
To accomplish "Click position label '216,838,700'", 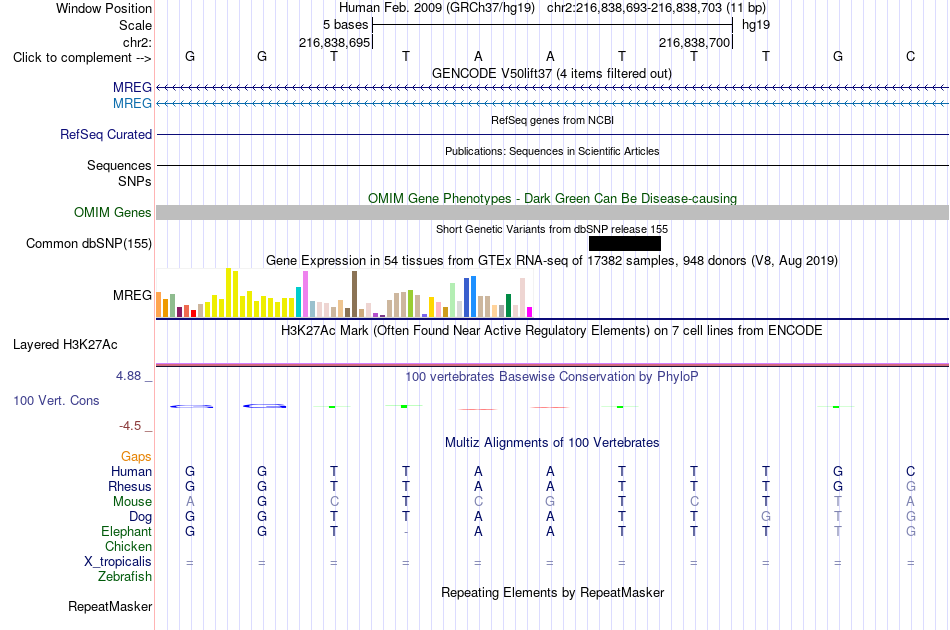I will [x=694, y=42].
